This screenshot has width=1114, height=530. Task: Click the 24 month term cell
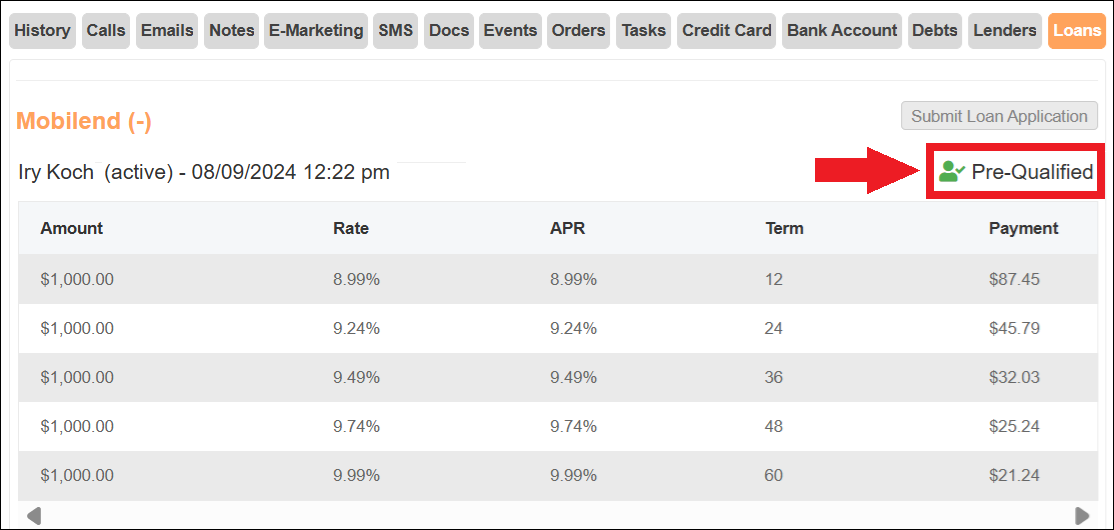click(x=774, y=328)
